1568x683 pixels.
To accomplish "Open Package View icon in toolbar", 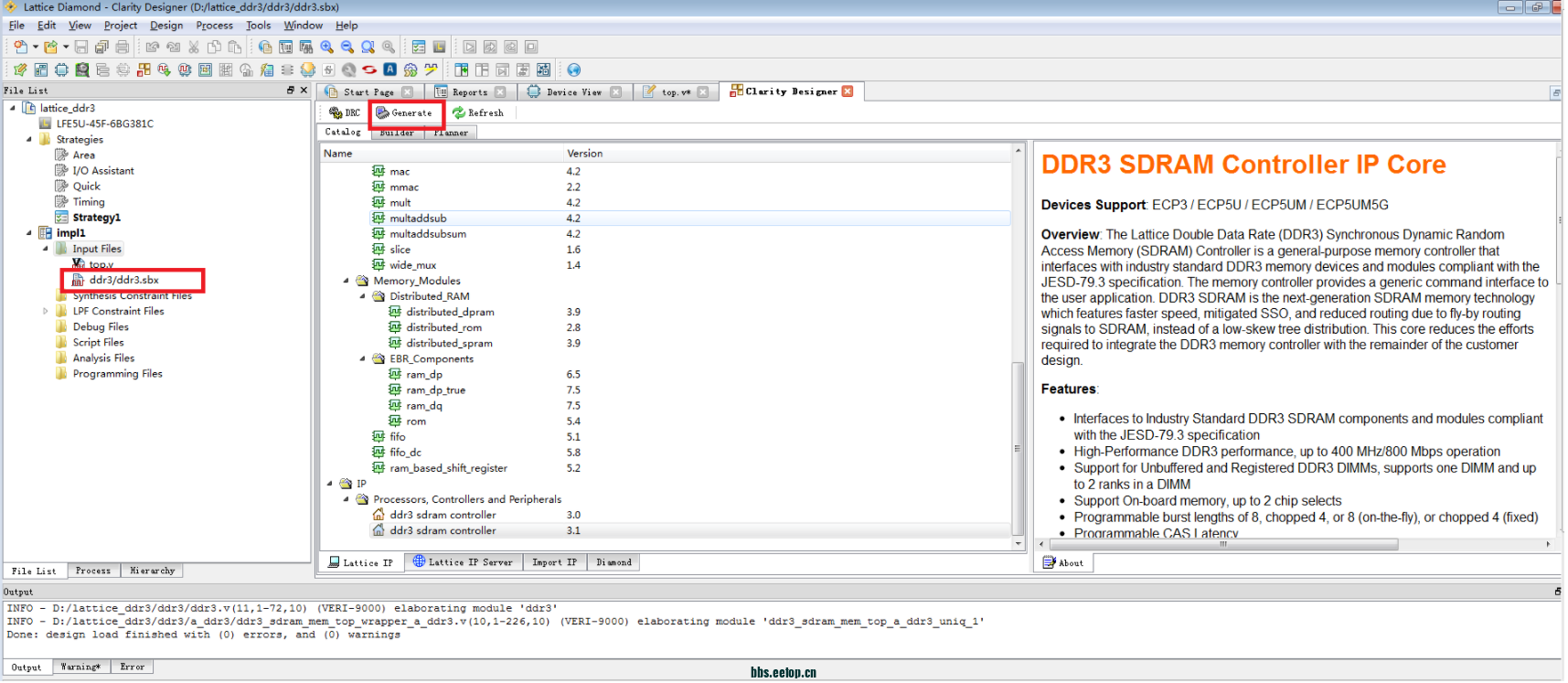I will click(x=41, y=69).
